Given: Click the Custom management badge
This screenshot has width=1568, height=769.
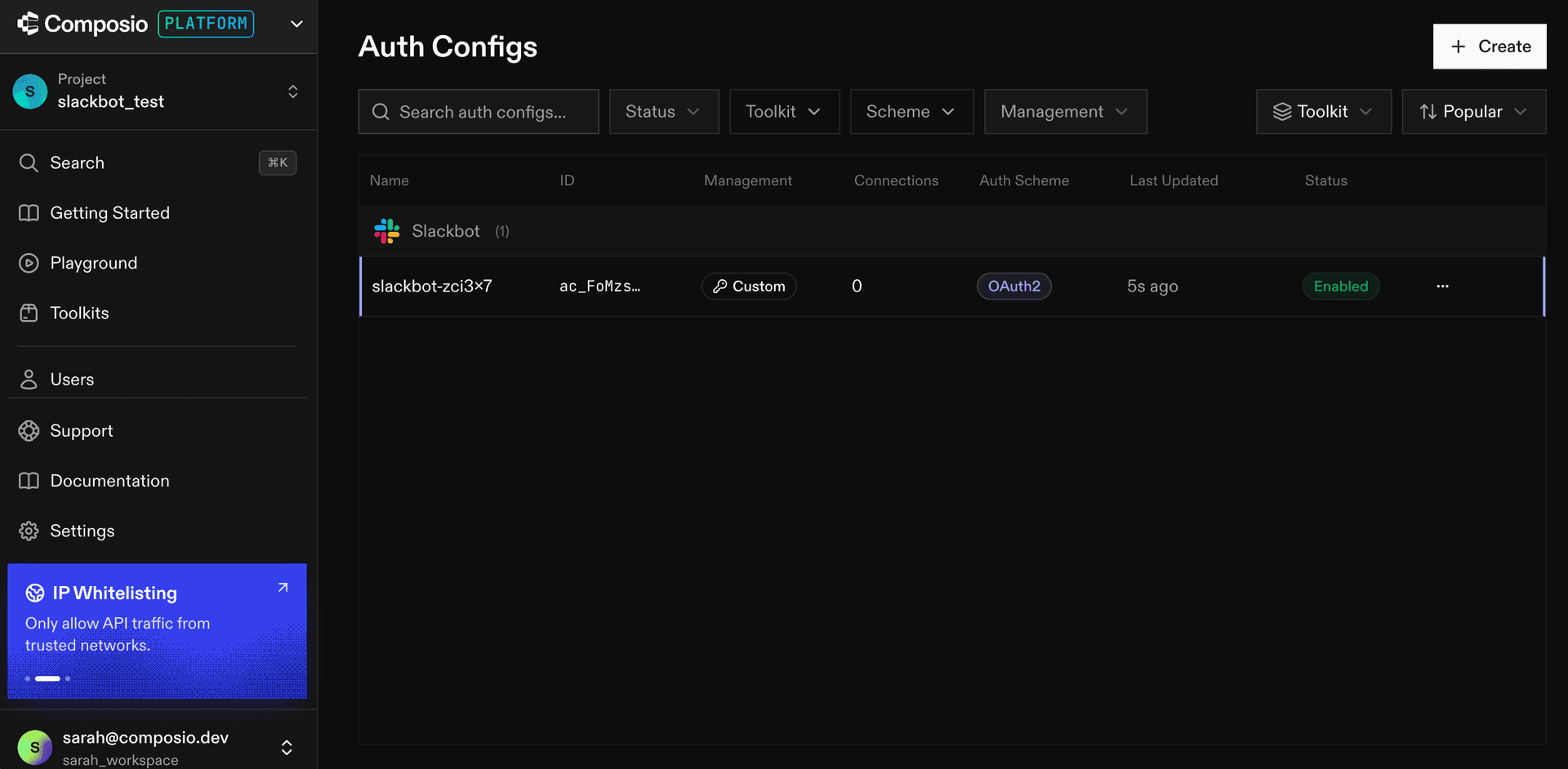Looking at the screenshot, I should coord(749,287).
